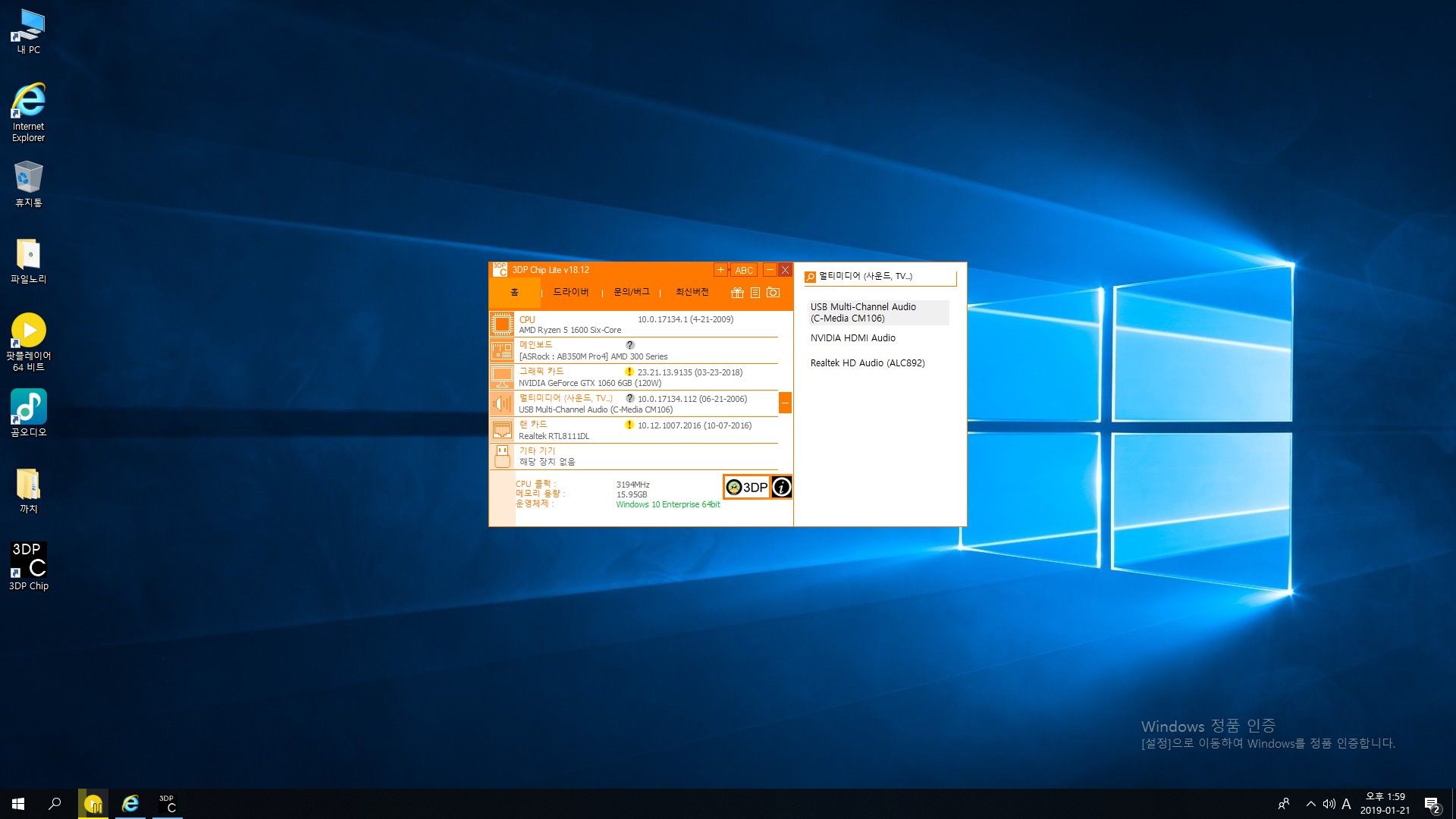Click the ABC language button
This screenshot has width=1456, height=819.
(744, 270)
